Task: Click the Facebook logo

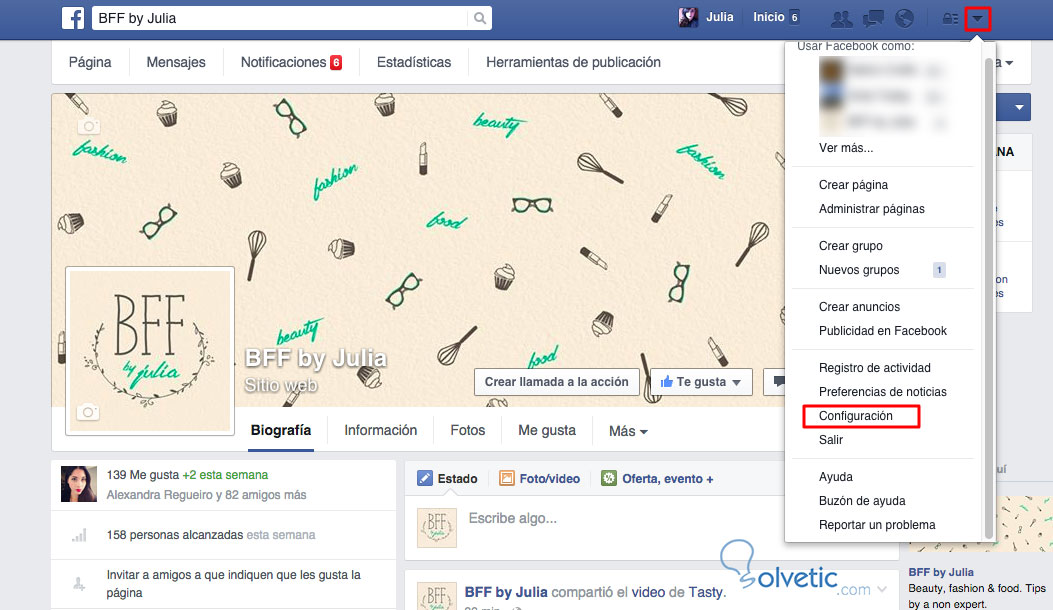Action: (72, 19)
